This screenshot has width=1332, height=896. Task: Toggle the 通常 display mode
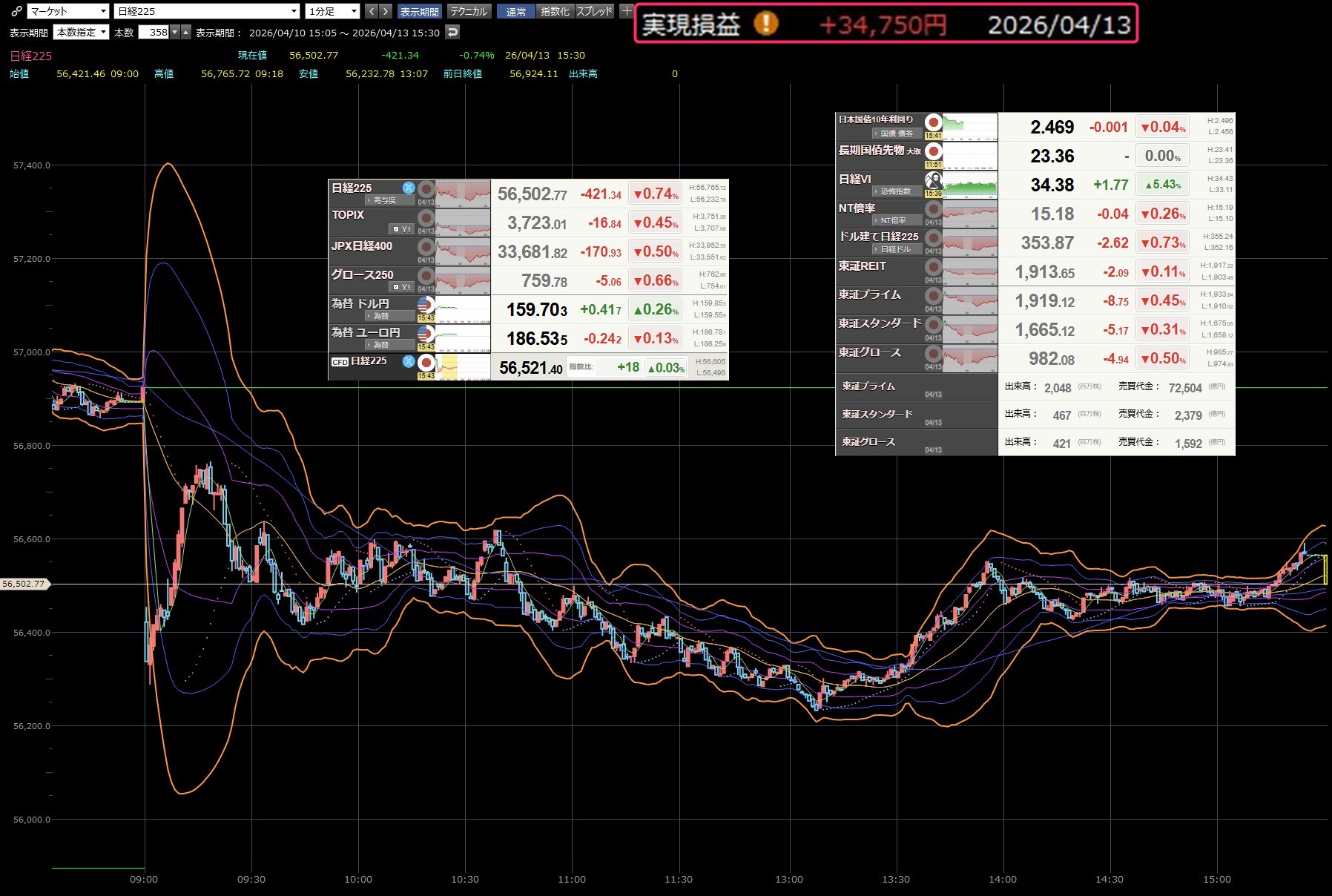click(x=516, y=11)
